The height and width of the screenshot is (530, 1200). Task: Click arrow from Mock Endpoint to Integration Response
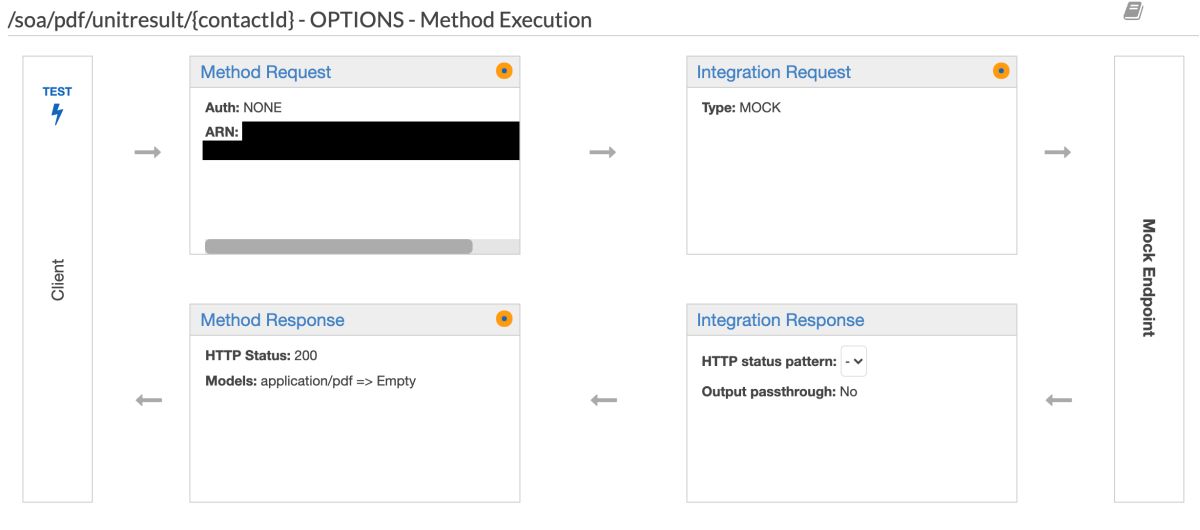(x=1057, y=401)
